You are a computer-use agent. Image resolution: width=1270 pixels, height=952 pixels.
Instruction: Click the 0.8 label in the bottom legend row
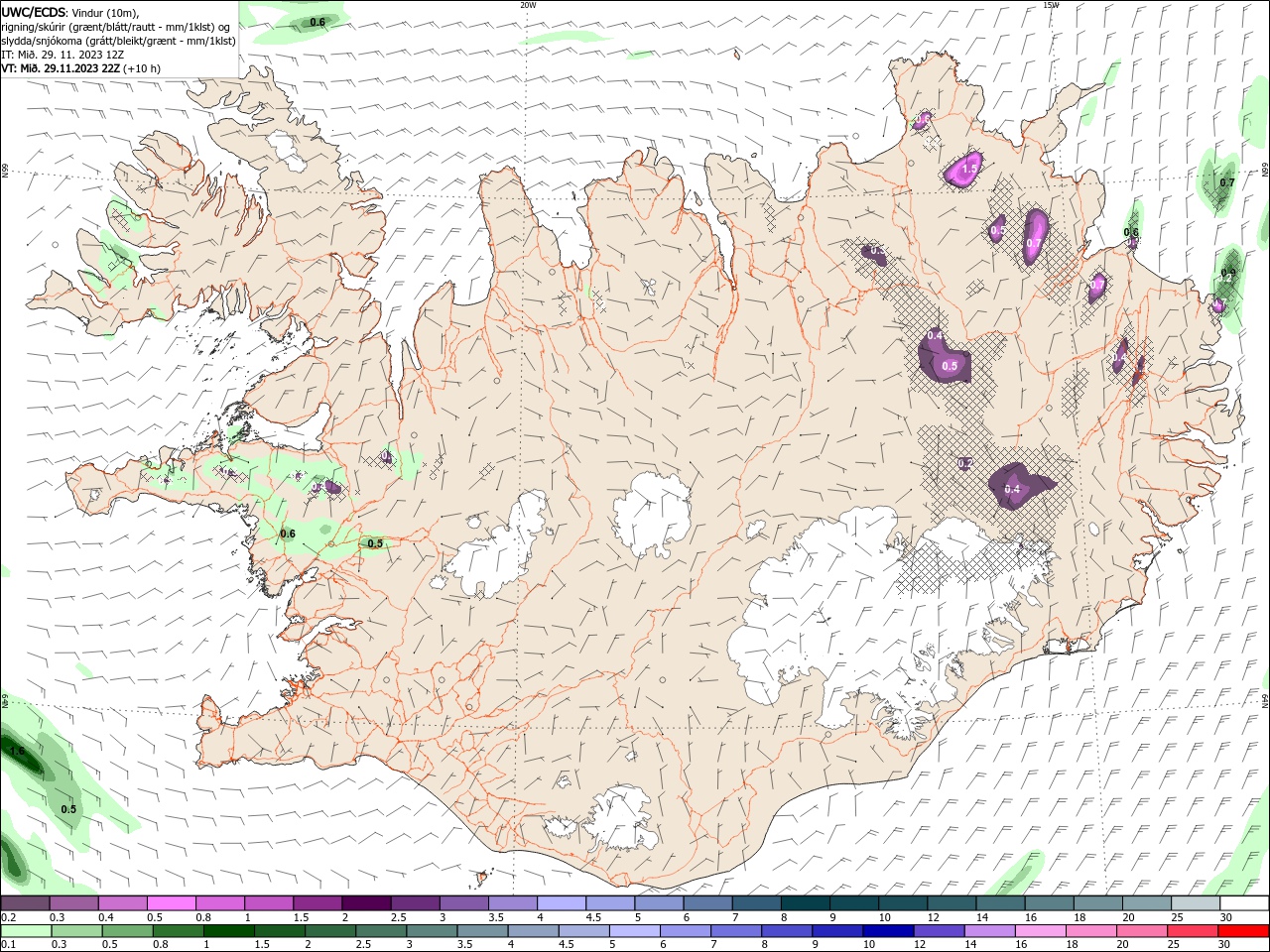pos(161,945)
